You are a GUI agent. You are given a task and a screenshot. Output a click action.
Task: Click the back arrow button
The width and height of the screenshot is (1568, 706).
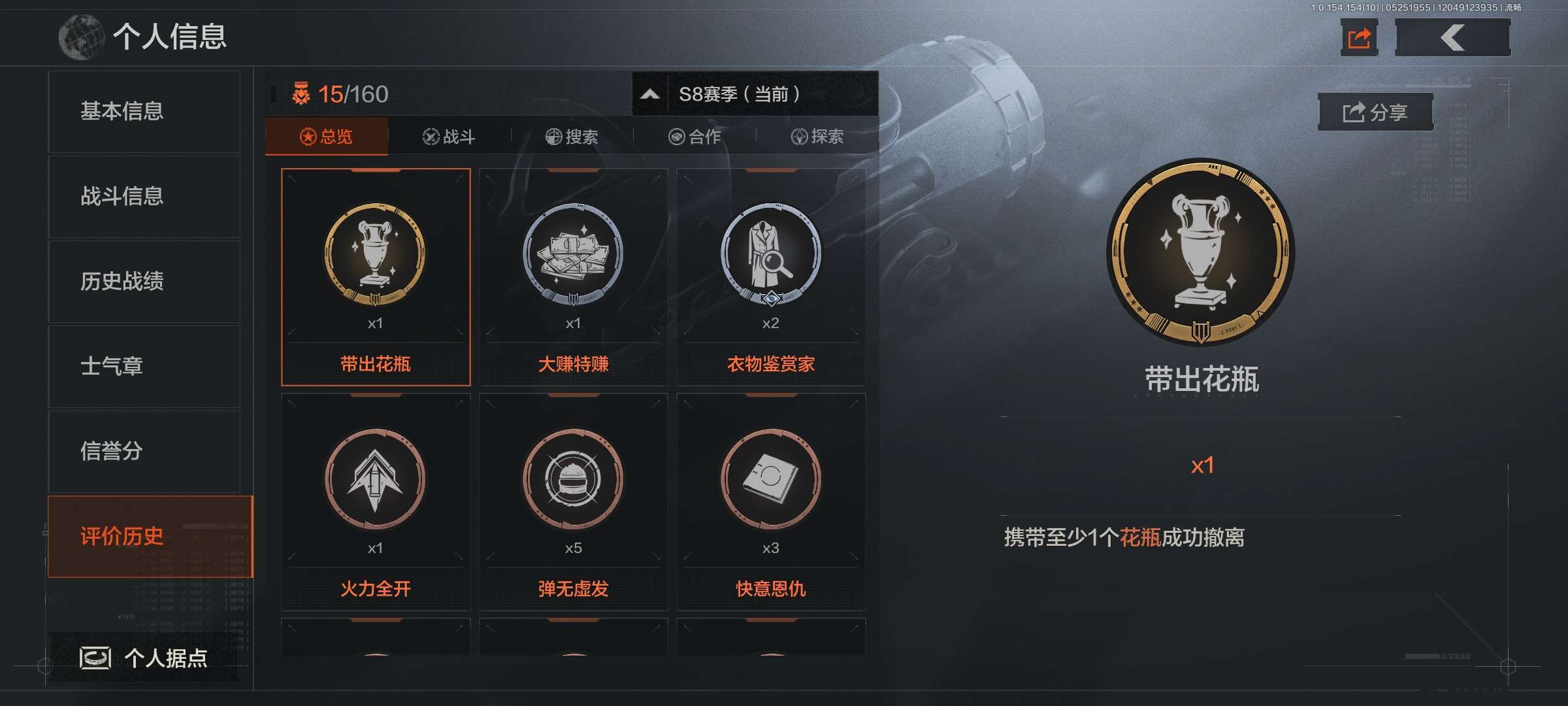point(1452,37)
